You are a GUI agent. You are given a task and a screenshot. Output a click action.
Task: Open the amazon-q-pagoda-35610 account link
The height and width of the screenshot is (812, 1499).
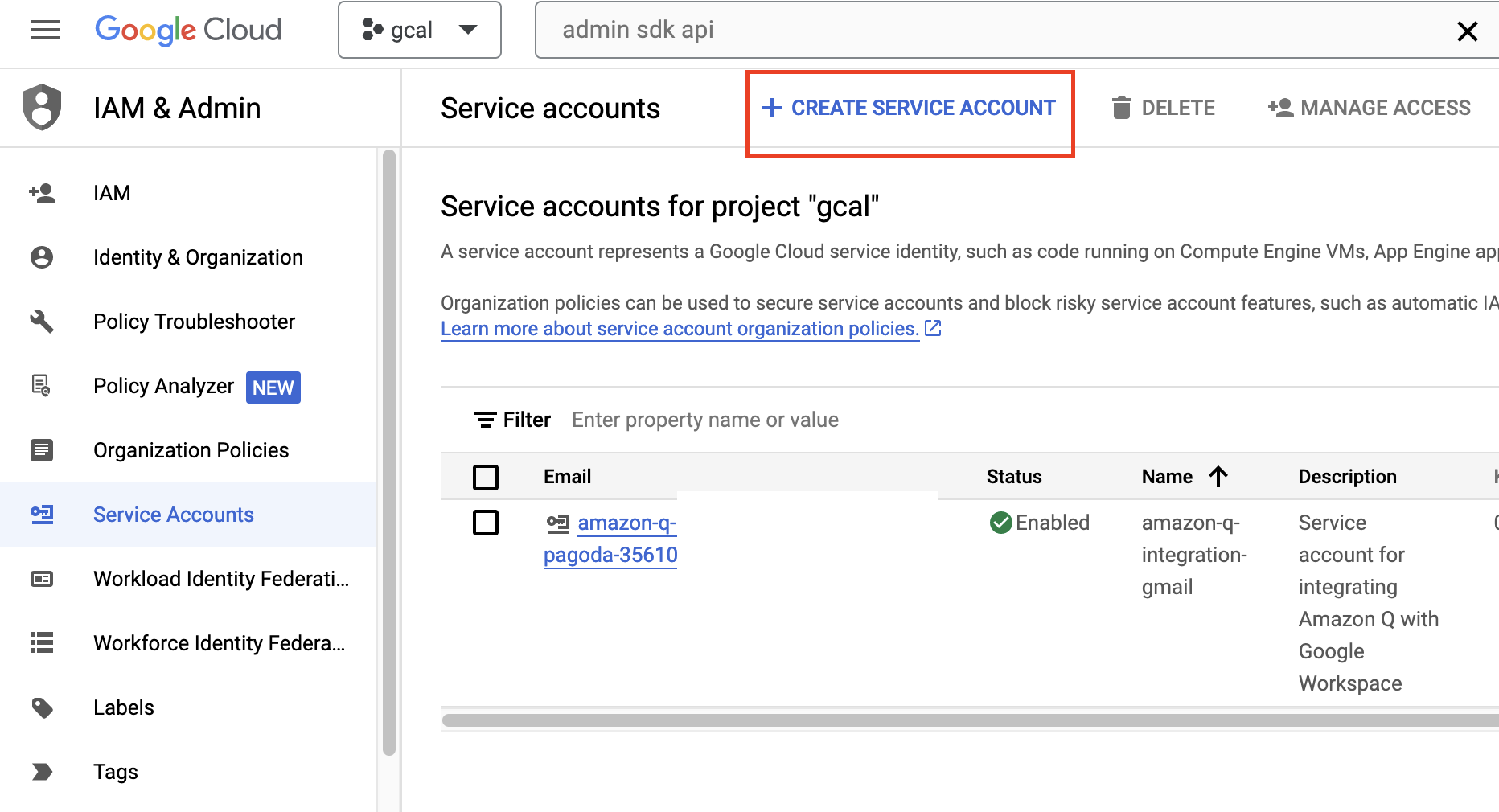611,539
